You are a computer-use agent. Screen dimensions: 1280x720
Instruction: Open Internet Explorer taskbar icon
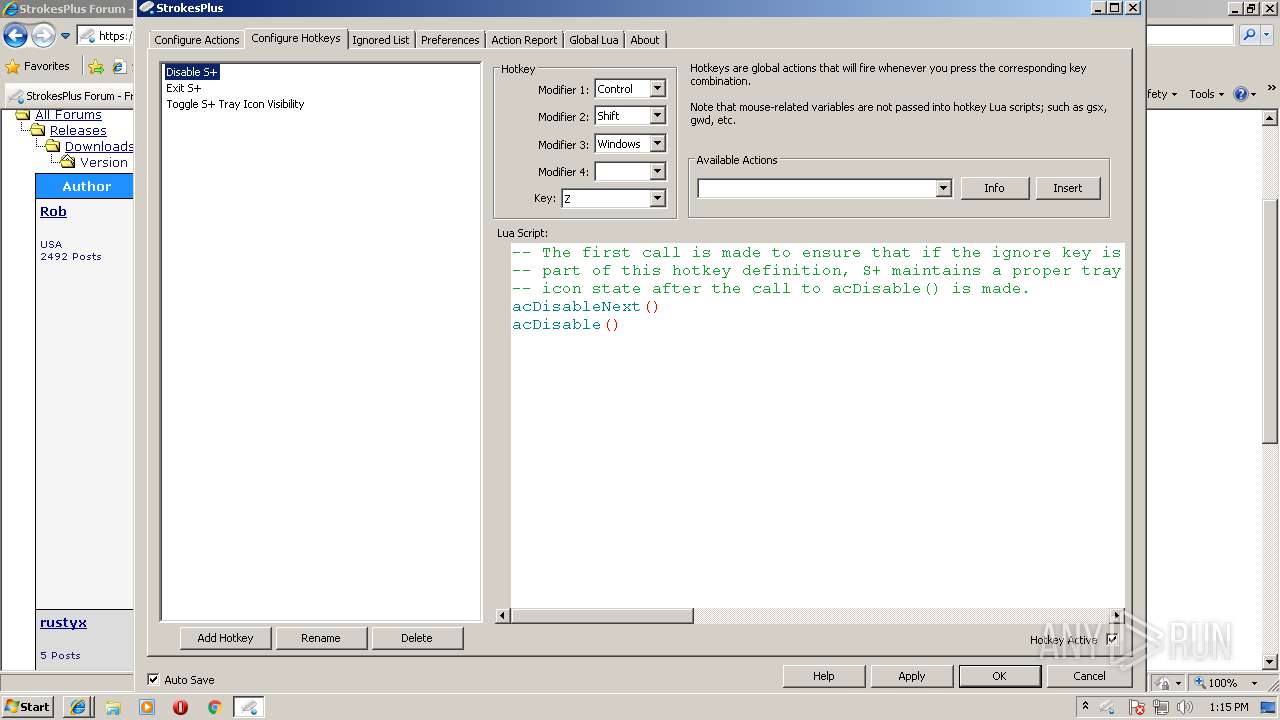78,707
